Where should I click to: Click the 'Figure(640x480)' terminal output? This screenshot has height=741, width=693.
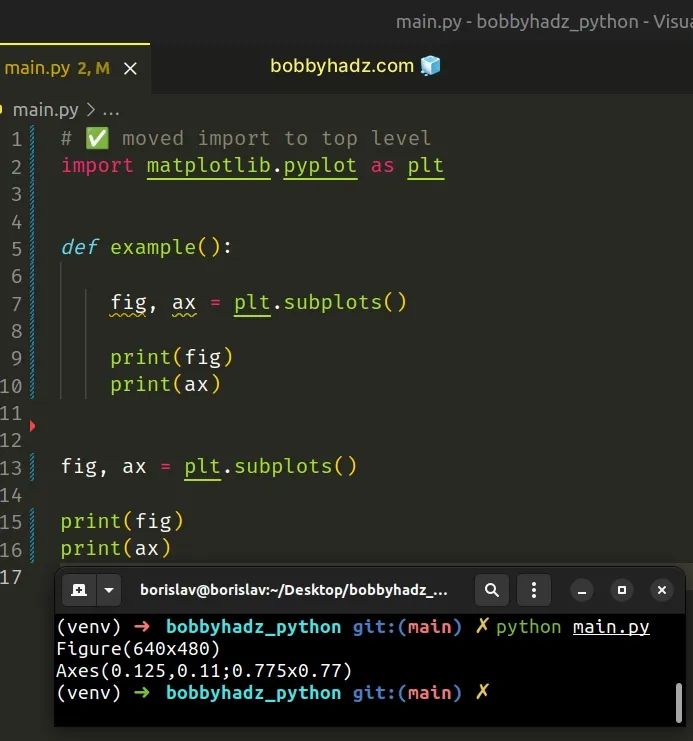(x=138, y=649)
